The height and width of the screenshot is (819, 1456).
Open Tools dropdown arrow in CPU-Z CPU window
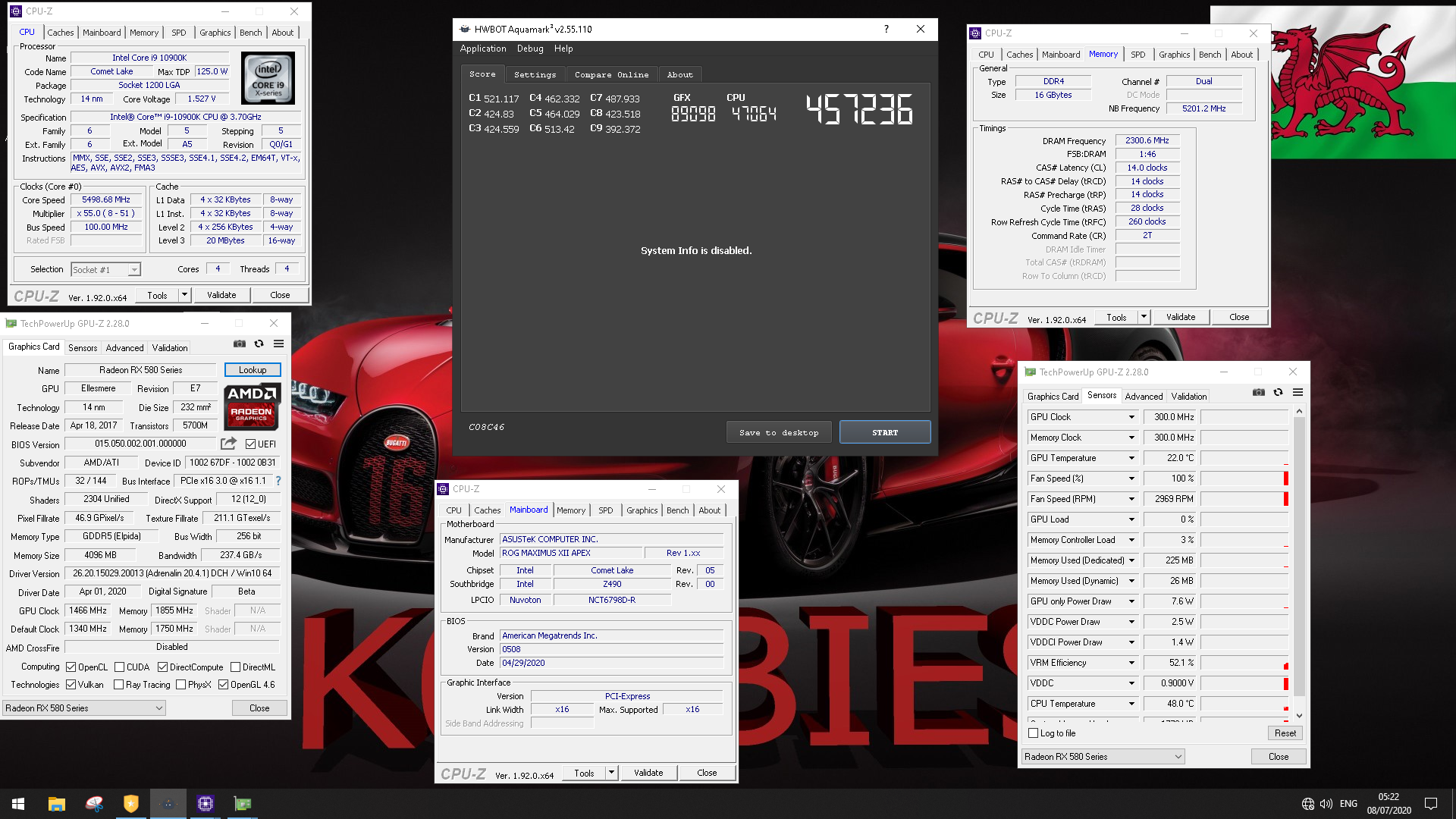(184, 295)
